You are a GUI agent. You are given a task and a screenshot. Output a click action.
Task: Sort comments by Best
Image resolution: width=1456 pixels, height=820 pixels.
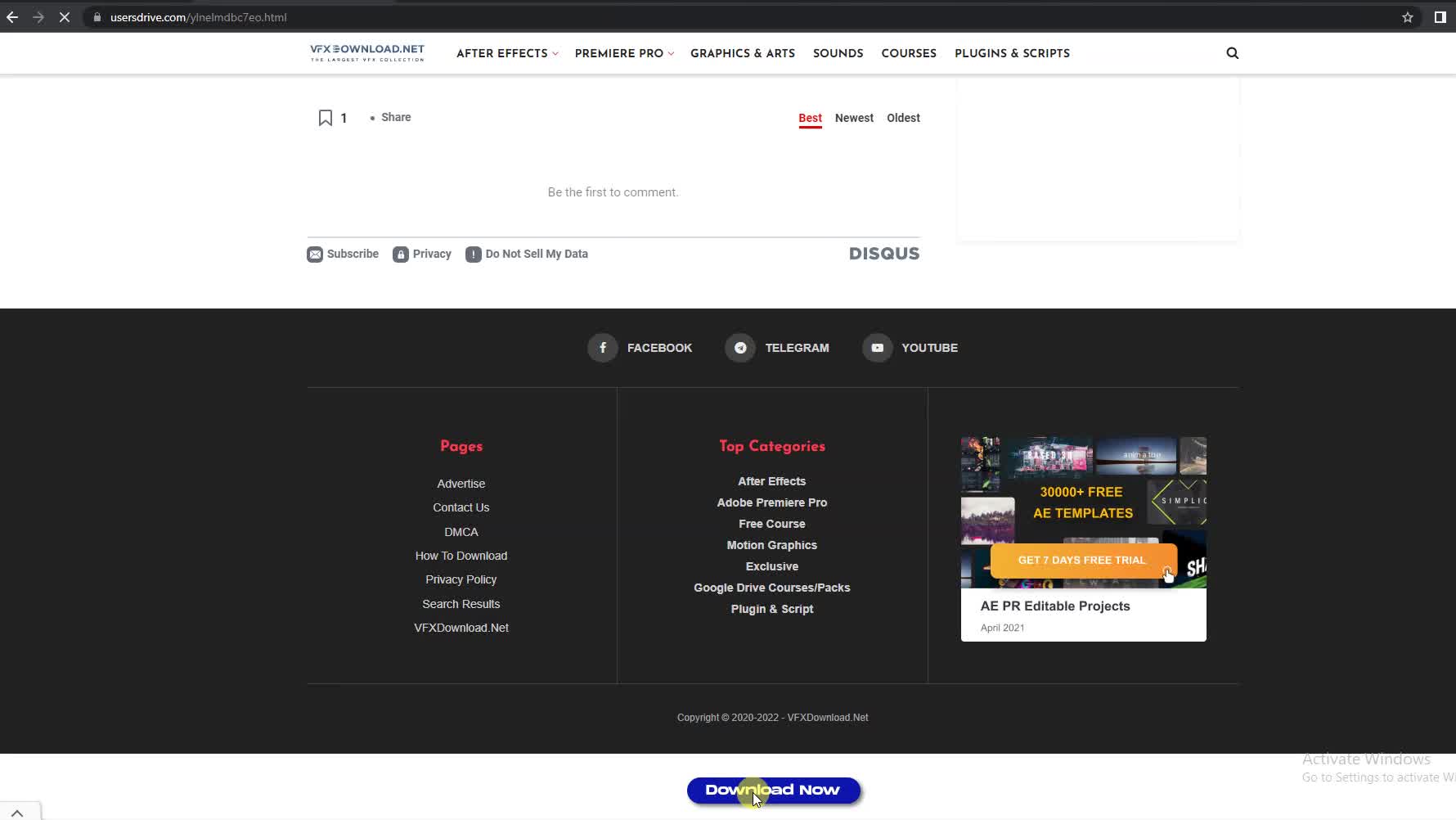tap(811, 118)
